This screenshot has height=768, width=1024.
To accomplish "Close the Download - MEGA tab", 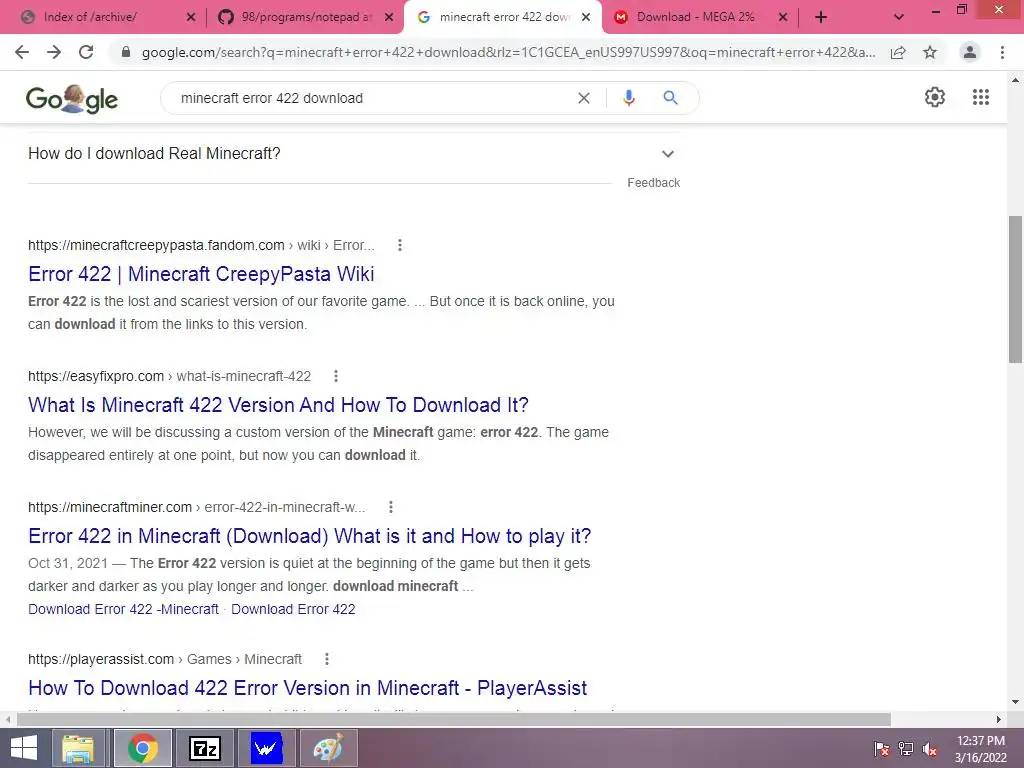I will coord(783,18).
